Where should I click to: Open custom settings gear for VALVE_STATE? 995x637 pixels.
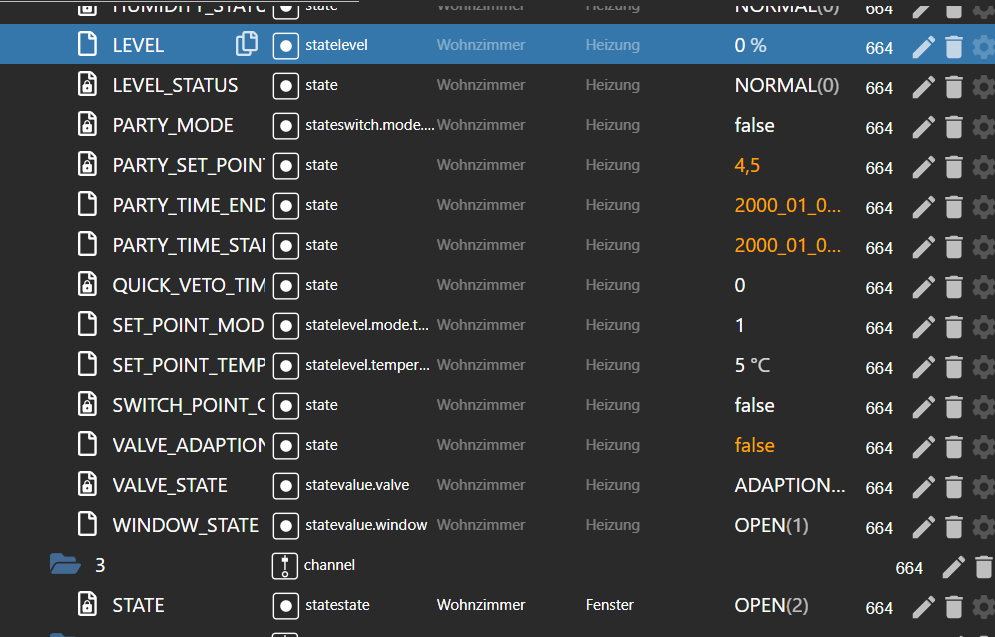click(983, 486)
